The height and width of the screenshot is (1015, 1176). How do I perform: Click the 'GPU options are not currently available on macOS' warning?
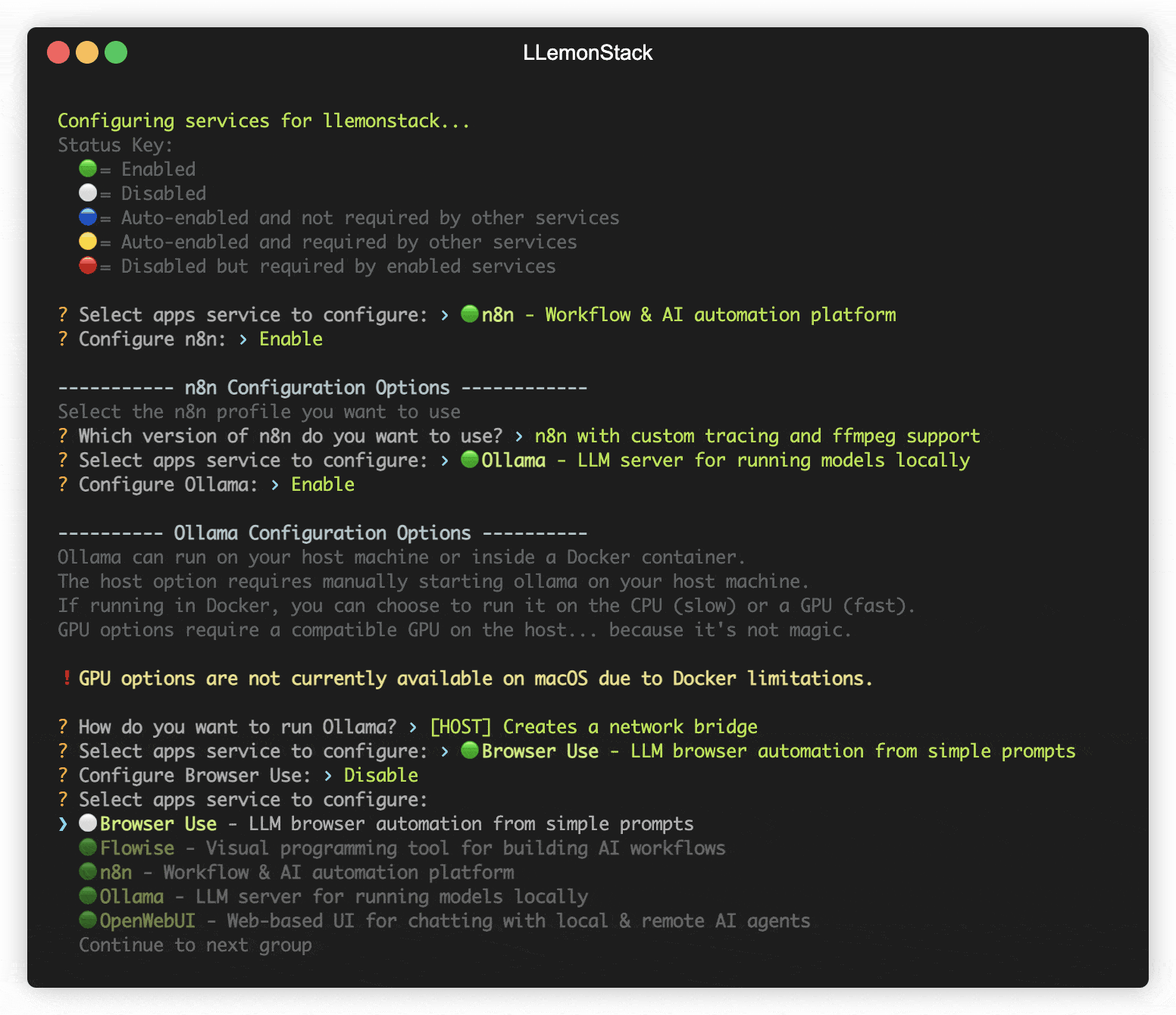476,678
